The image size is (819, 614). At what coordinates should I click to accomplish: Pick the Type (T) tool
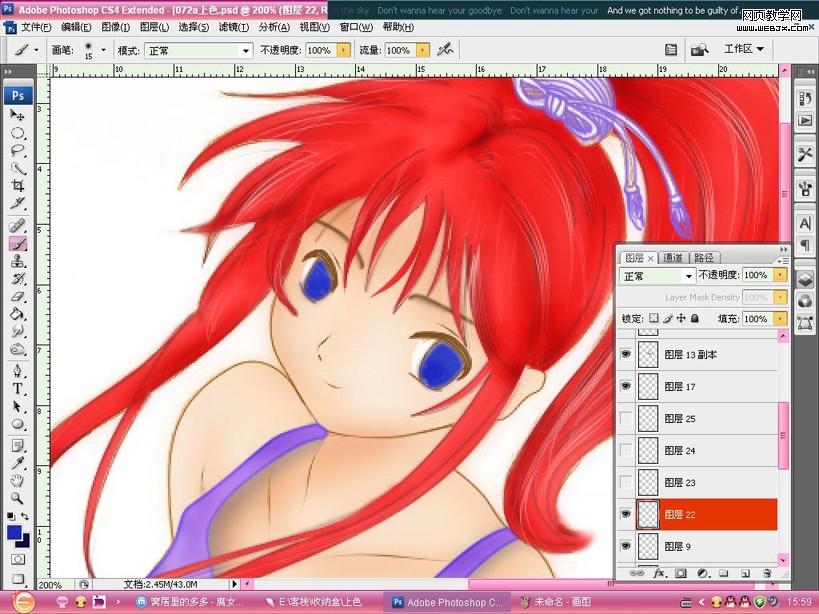[18, 388]
